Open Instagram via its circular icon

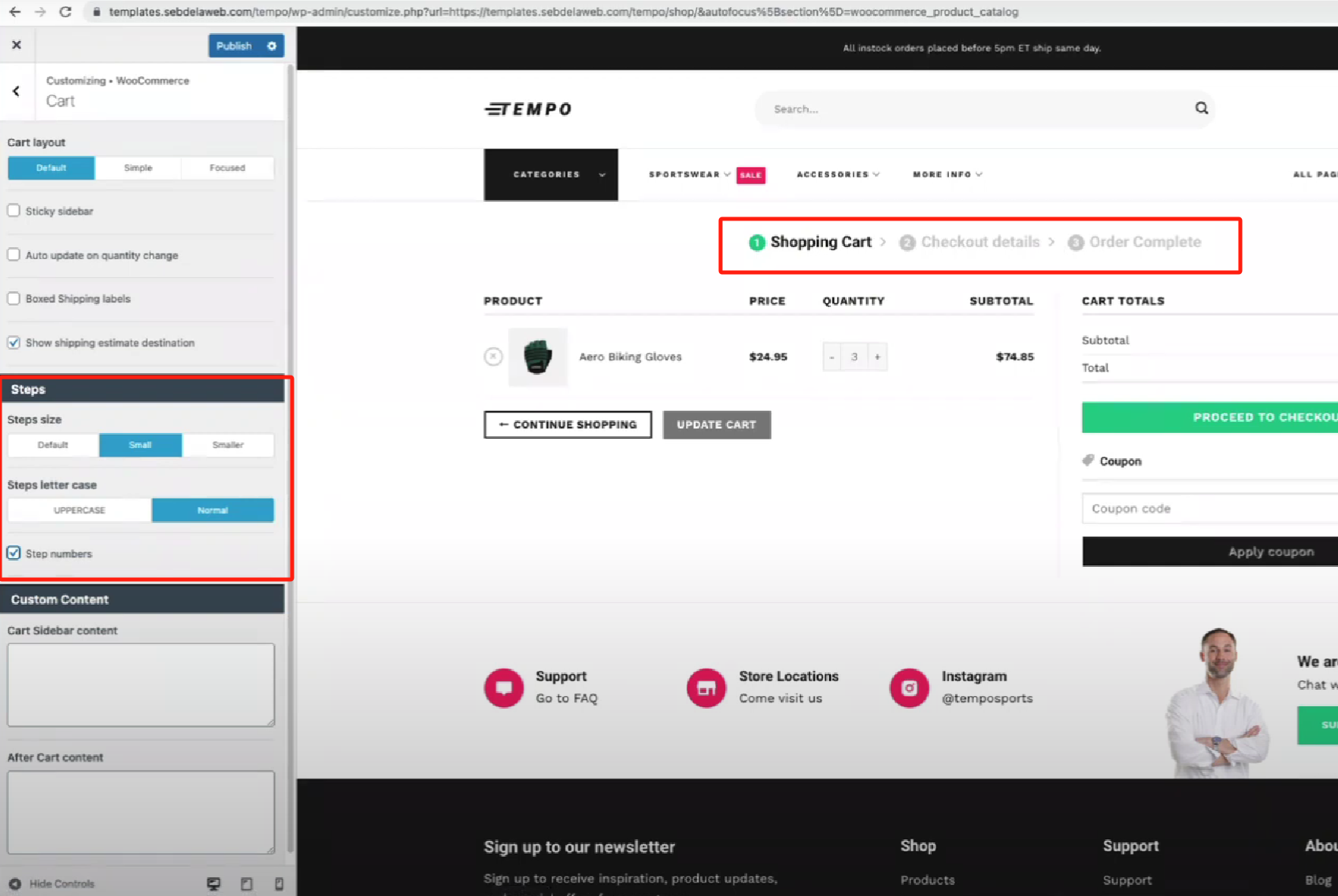[x=910, y=687]
